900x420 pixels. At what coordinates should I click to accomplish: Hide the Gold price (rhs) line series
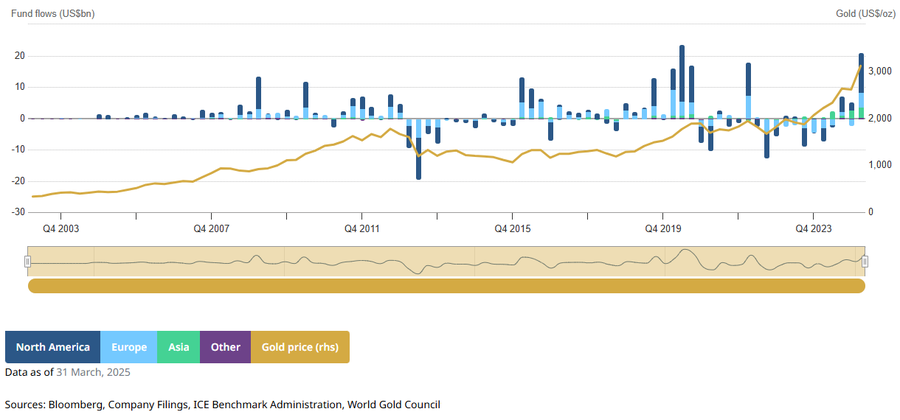tap(299, 347)
